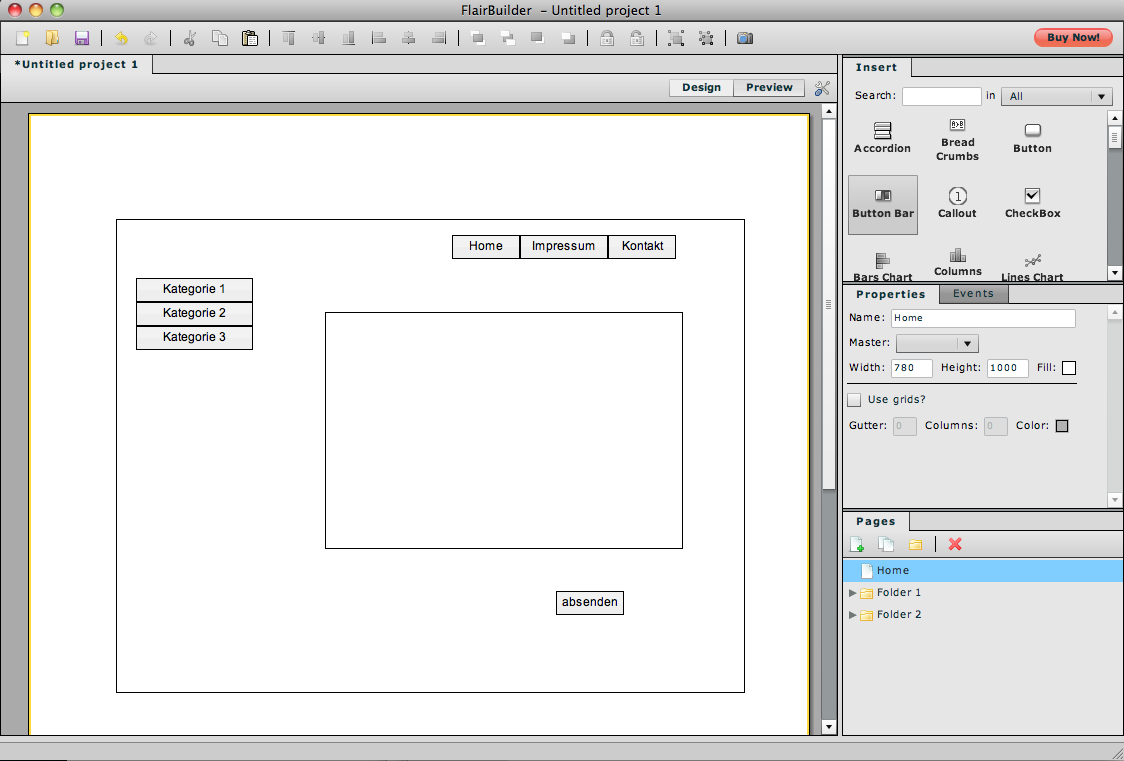Screen dimensions: 1124x761
Task: Switch to Preview mode
Action: click(x=769, y=88)
